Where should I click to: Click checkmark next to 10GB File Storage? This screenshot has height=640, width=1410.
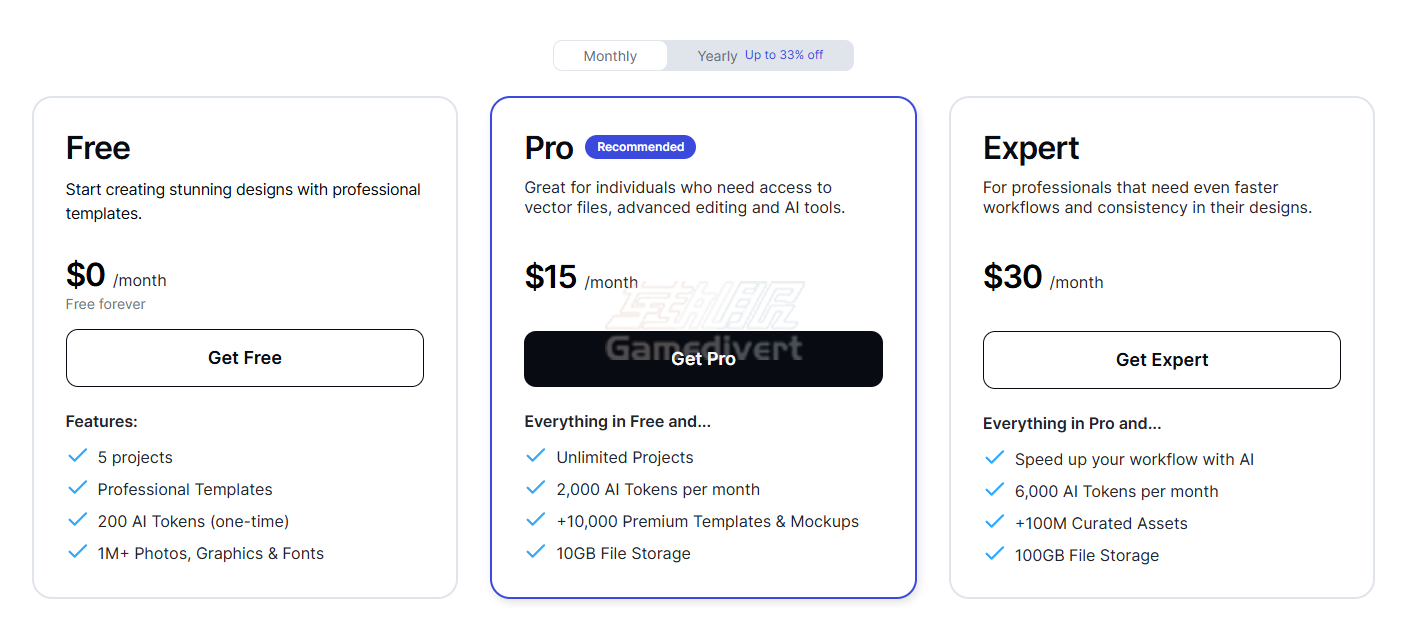tap(536, 552)
